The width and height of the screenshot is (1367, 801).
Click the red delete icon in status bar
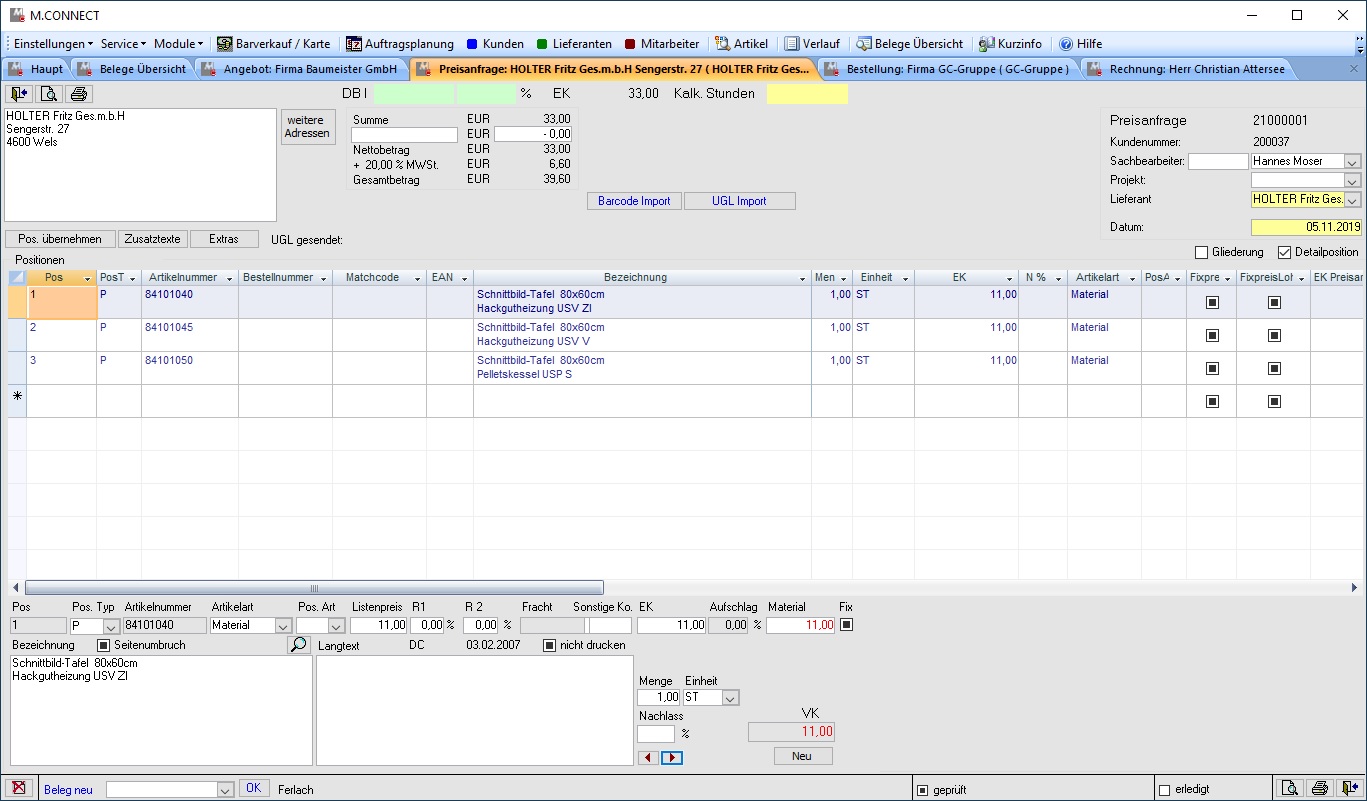click(x=19, y=789)
